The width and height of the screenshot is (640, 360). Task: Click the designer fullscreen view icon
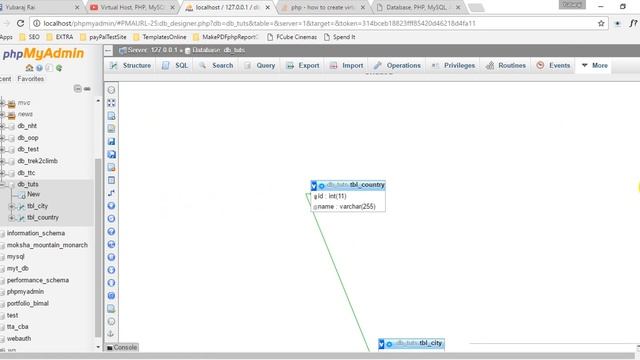[x=111, y=103]
